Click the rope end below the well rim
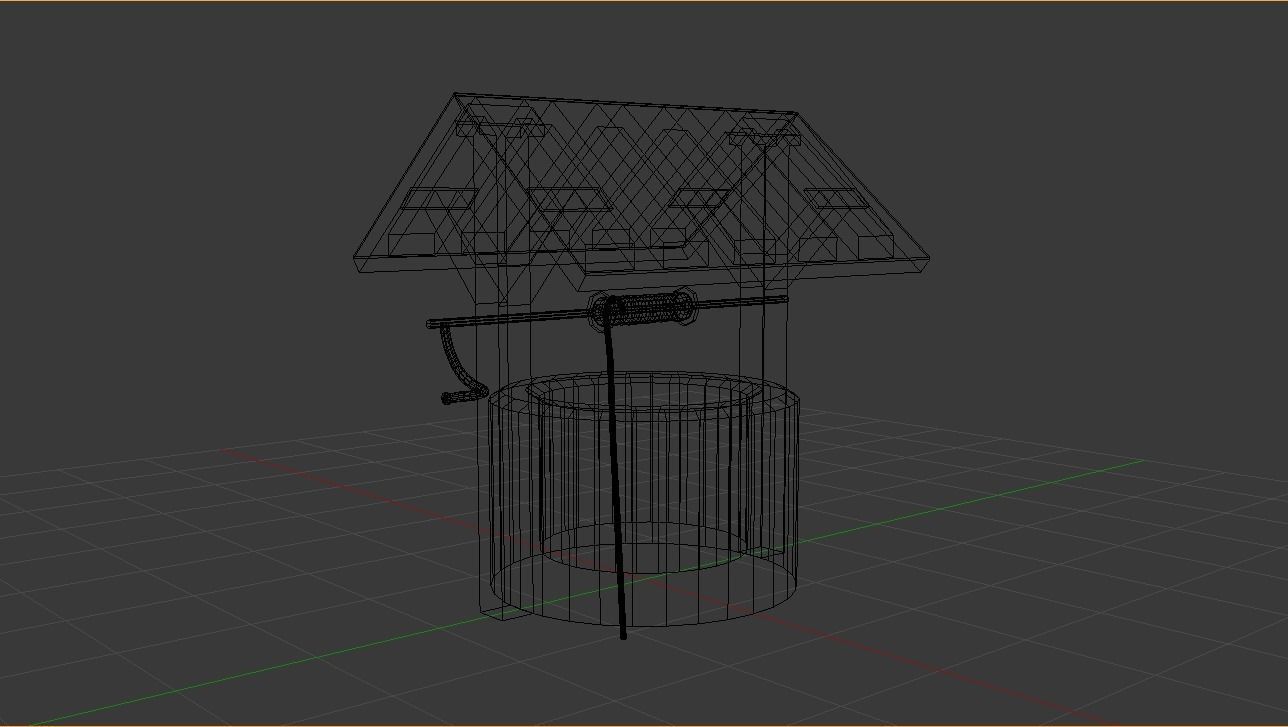The height and width of the screenshot is (727, 1288). pyautogui.click(x=622, y=635)
